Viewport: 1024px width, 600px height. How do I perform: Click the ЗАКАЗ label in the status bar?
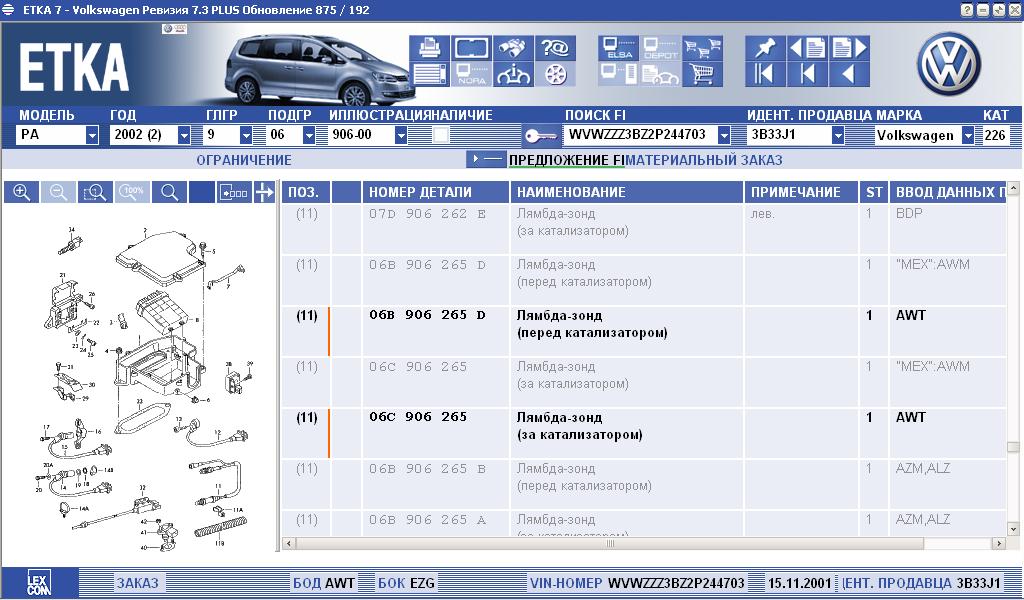(x=138, y=583)
